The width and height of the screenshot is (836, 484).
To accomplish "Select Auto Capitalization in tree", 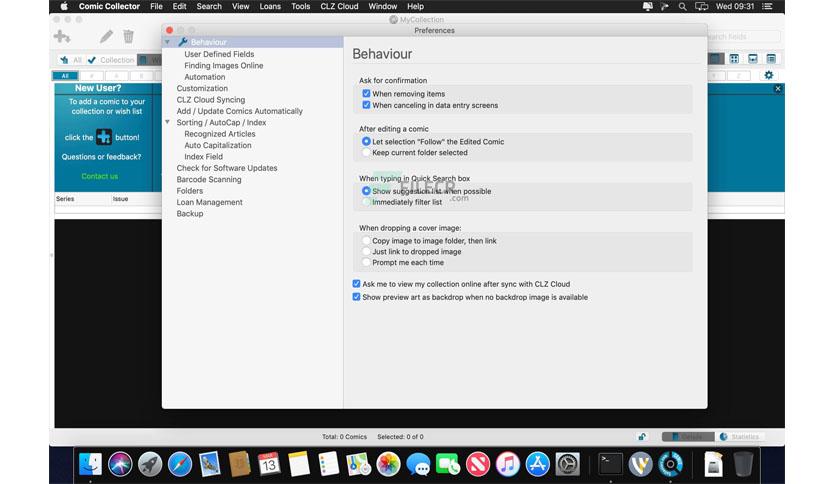I will click(218, 145).
